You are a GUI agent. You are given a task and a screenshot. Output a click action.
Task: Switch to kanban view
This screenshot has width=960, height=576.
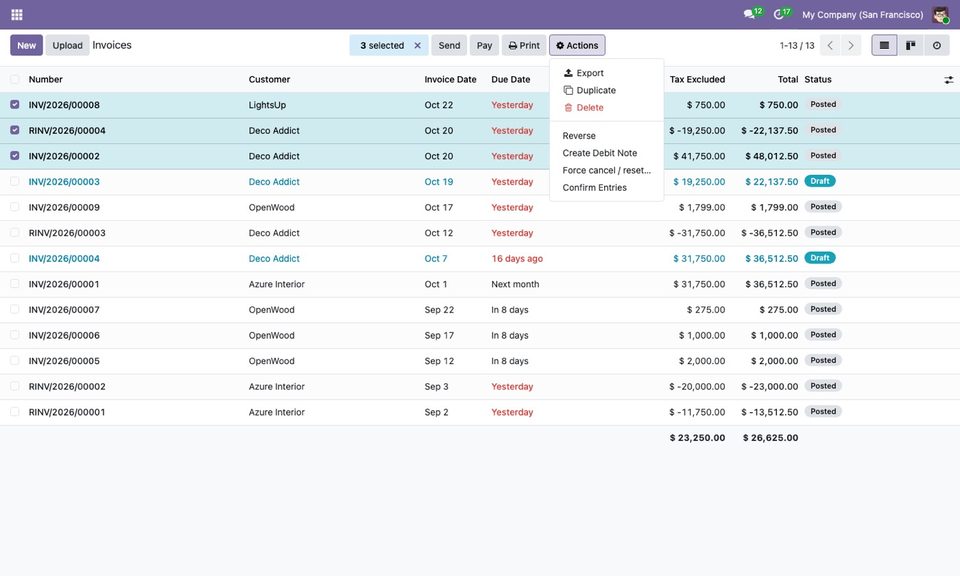910,45
